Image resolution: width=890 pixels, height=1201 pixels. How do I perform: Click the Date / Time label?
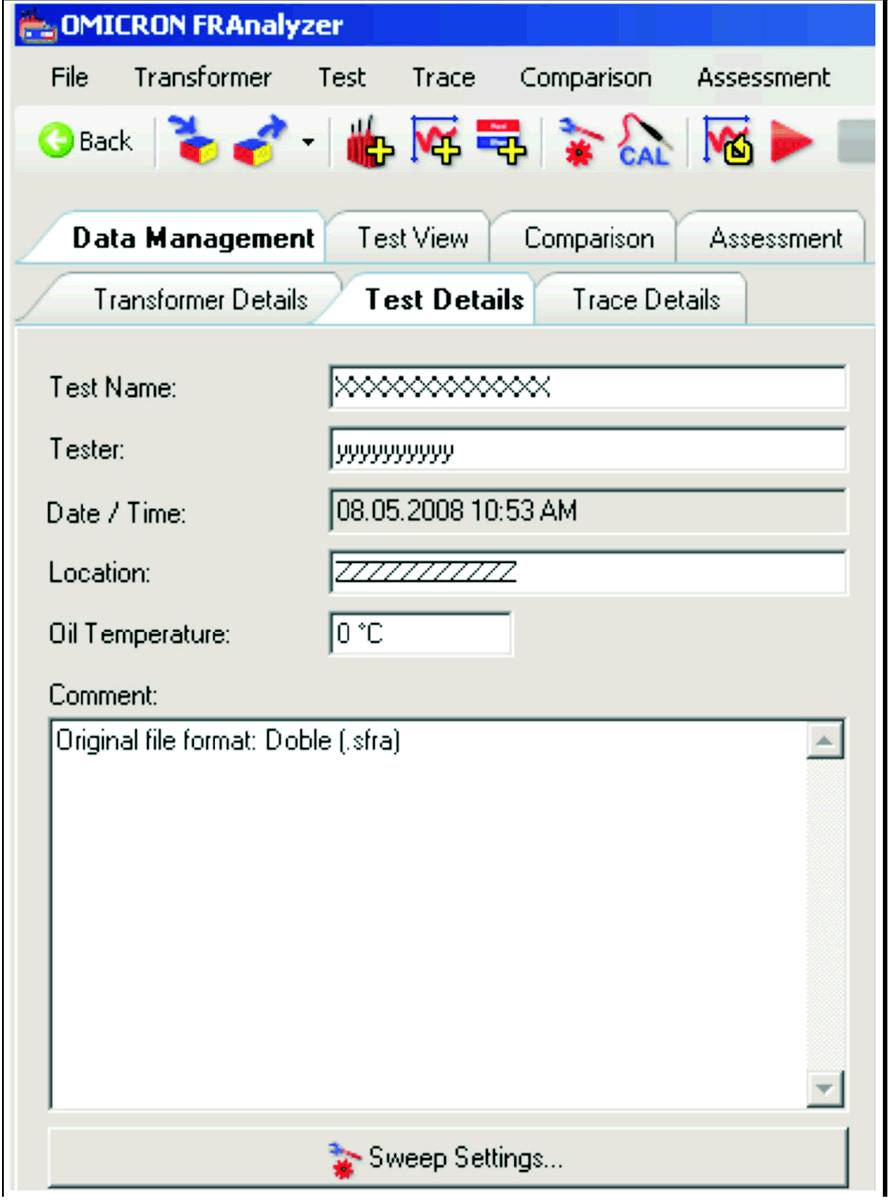coord(117,514)
